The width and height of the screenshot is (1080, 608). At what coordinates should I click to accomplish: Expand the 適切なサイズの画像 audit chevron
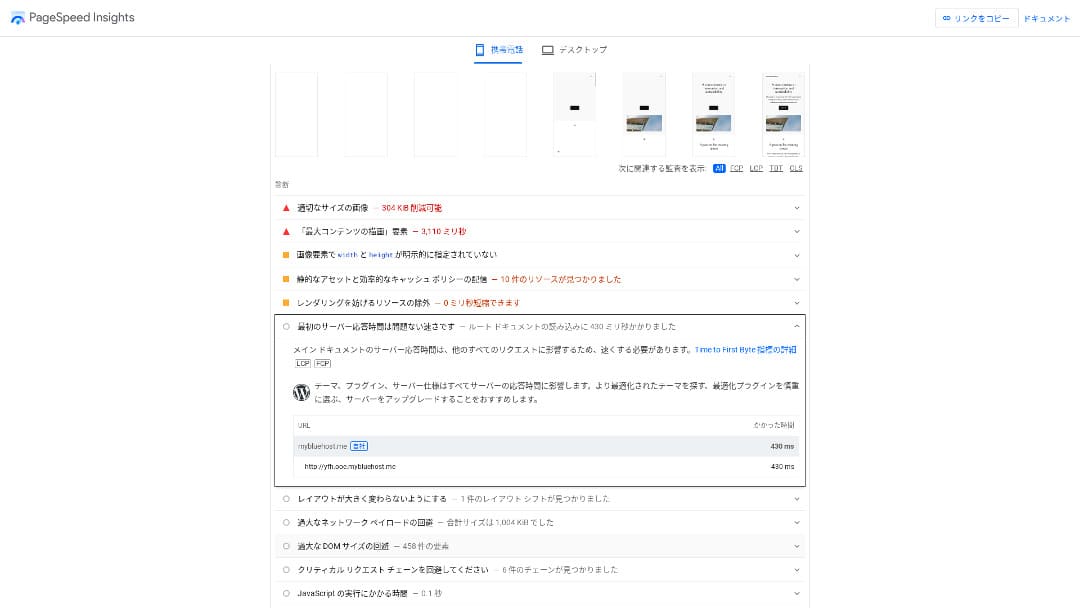coord(797,208)
